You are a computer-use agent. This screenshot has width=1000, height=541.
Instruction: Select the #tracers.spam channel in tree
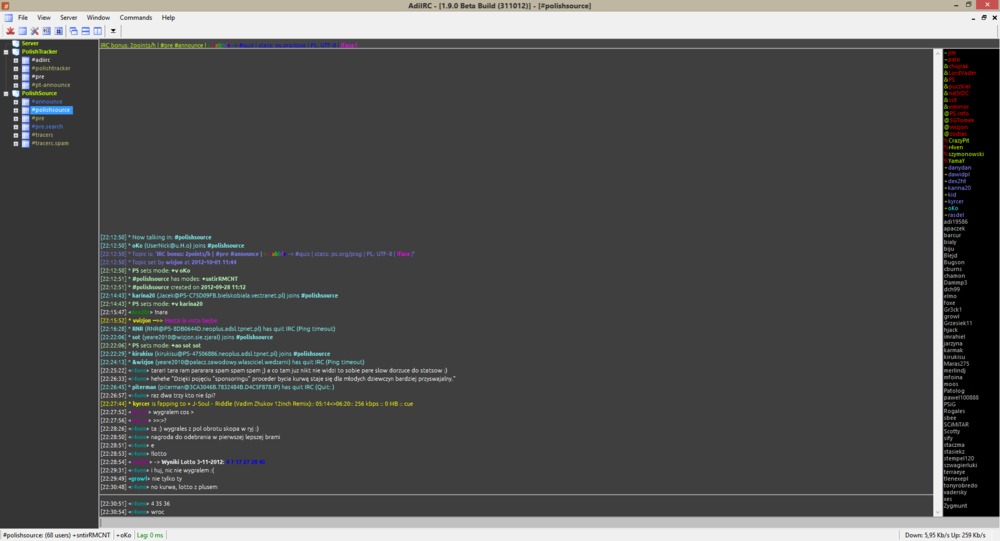click(51, 144)
